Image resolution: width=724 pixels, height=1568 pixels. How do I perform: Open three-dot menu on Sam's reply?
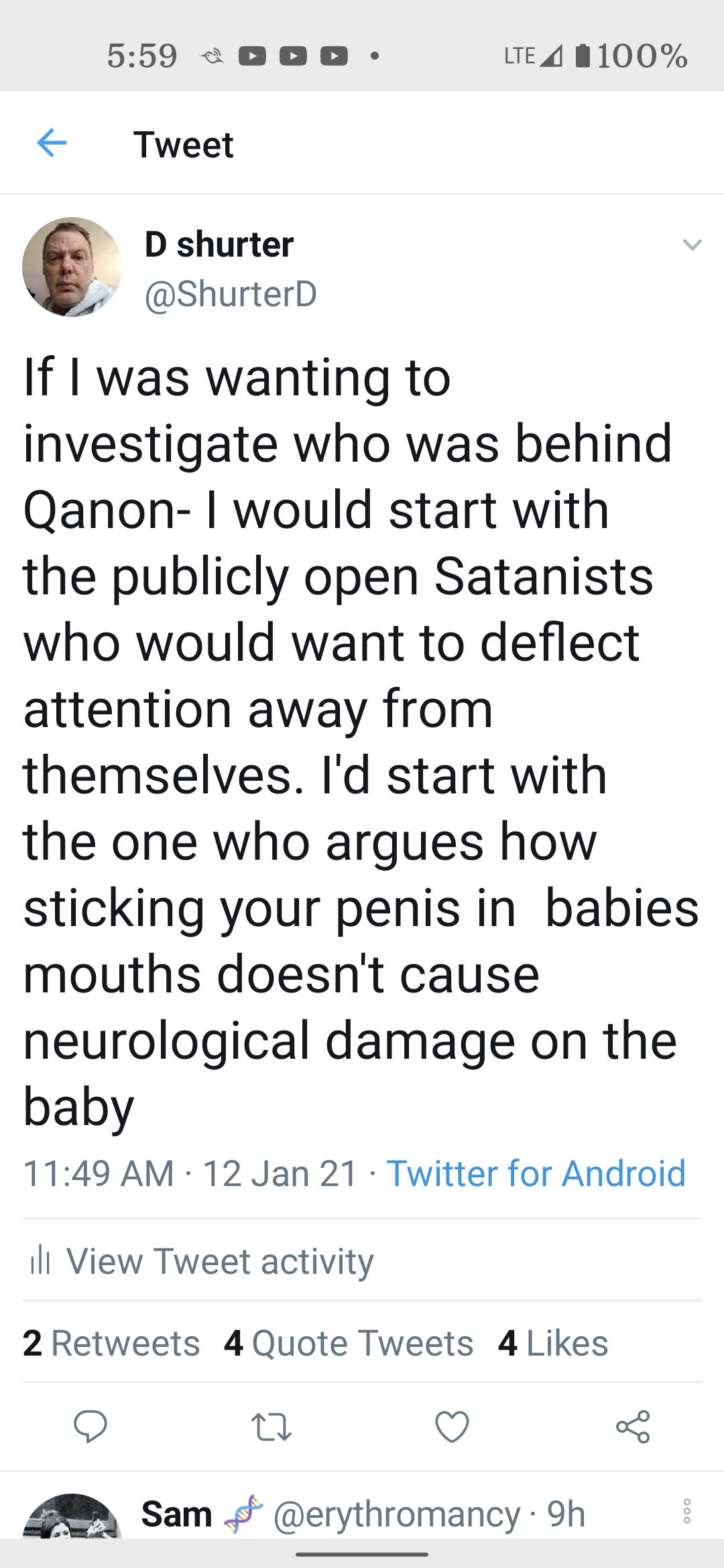click(x=687, y=1512)
